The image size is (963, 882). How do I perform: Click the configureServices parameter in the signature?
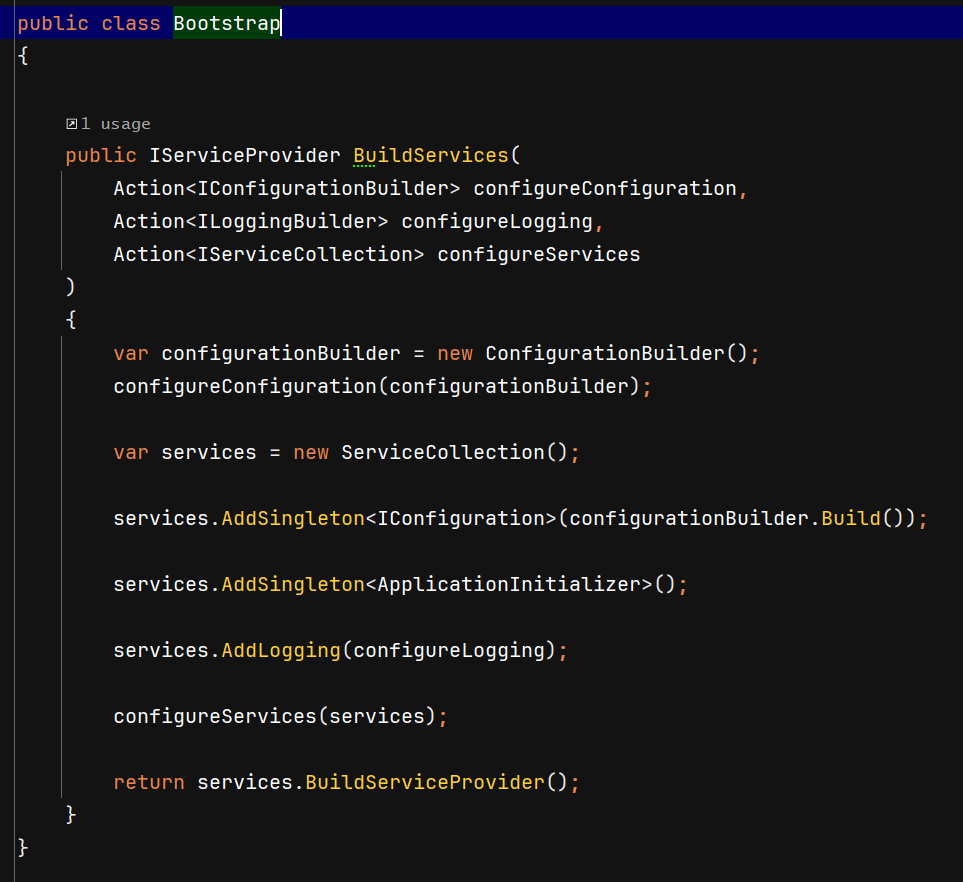[539, 255]
